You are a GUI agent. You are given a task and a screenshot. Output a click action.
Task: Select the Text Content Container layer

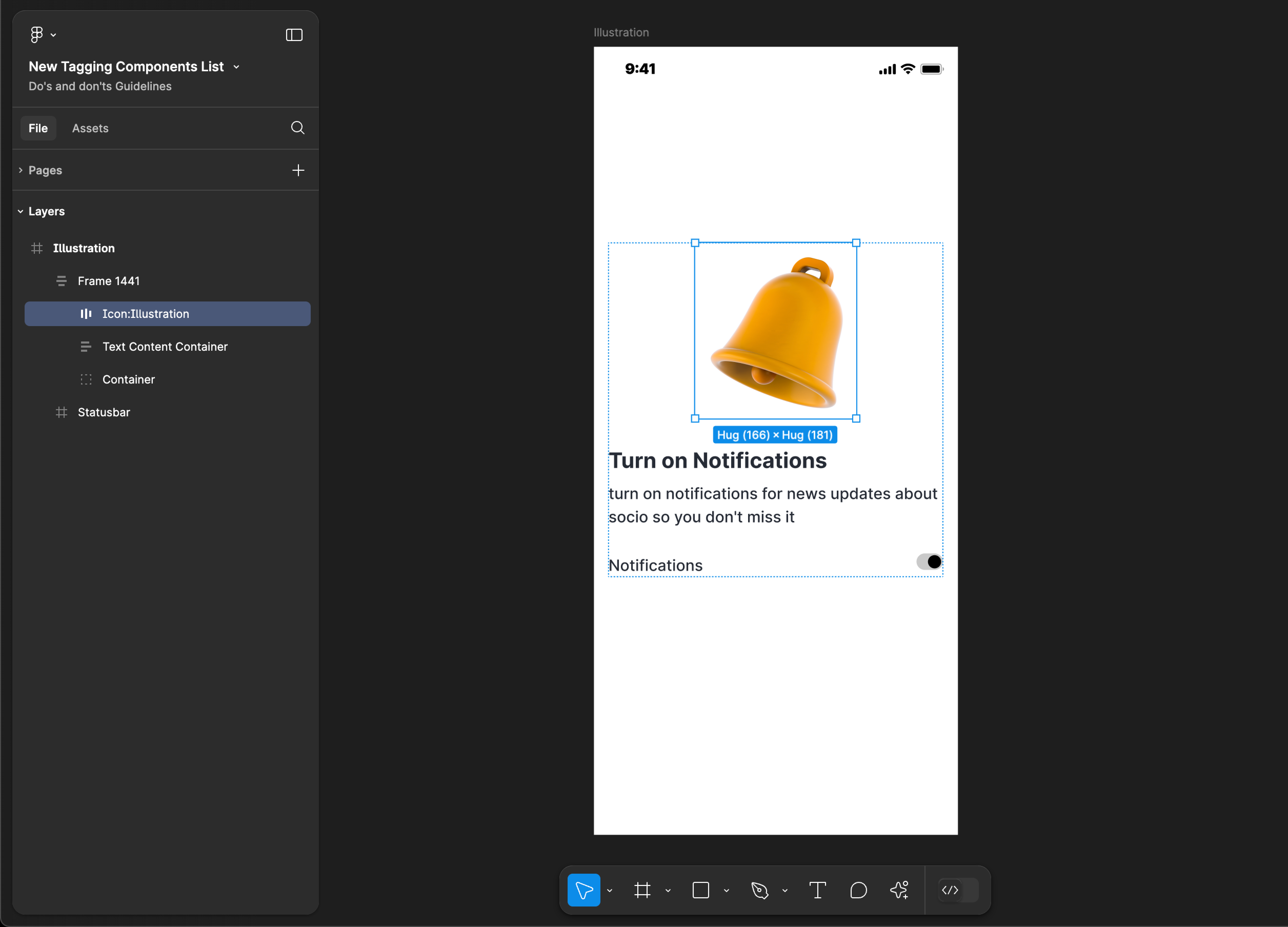coord(167,347)
